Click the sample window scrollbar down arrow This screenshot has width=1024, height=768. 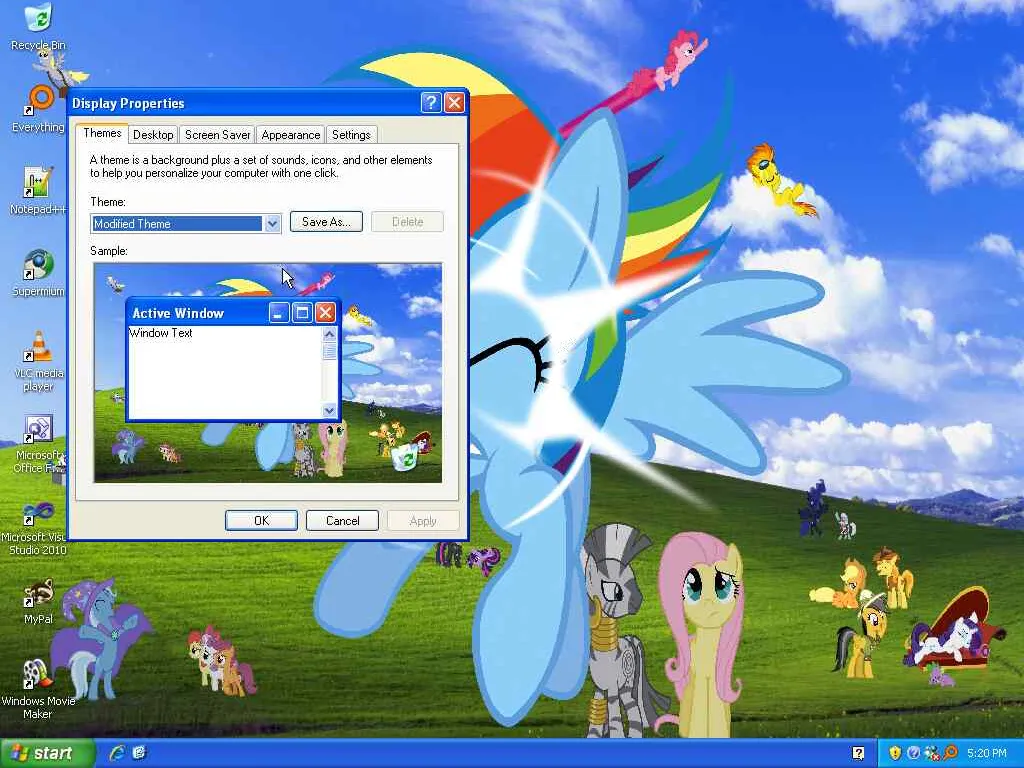[x=329, y=411]
